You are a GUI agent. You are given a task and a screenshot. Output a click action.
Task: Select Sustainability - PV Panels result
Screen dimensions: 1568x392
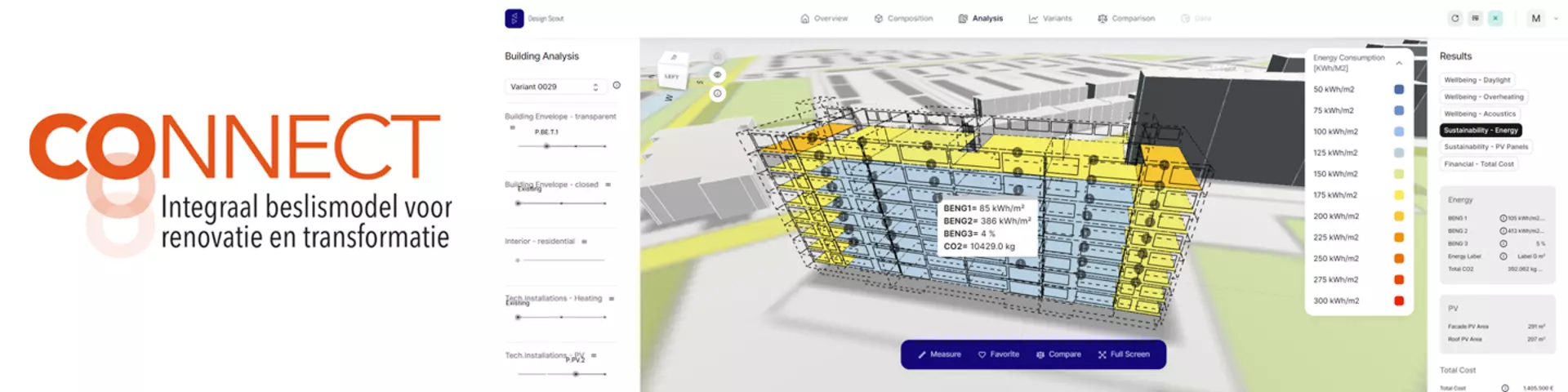(x=1486, y=147)
